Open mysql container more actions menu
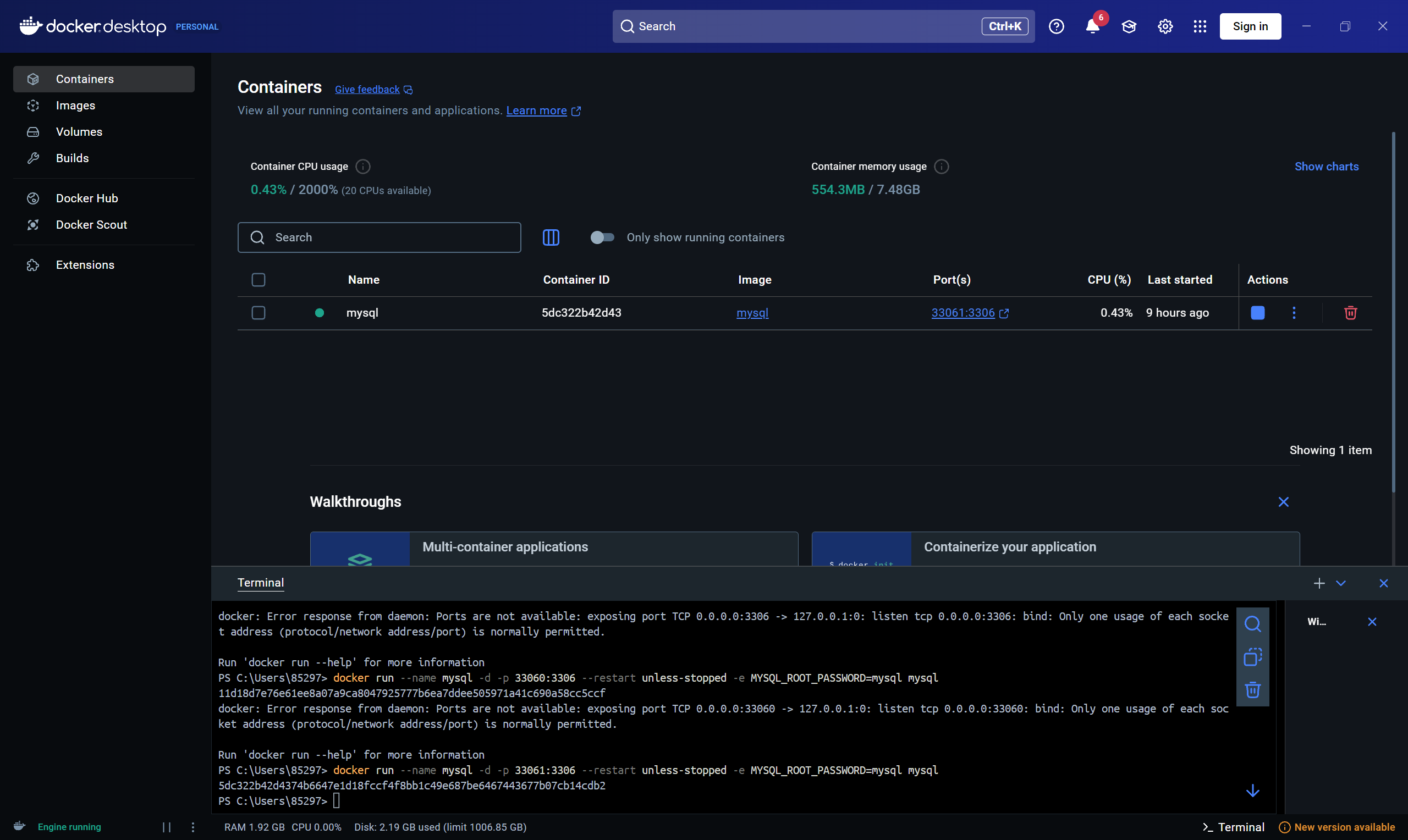 point(1294,313)
